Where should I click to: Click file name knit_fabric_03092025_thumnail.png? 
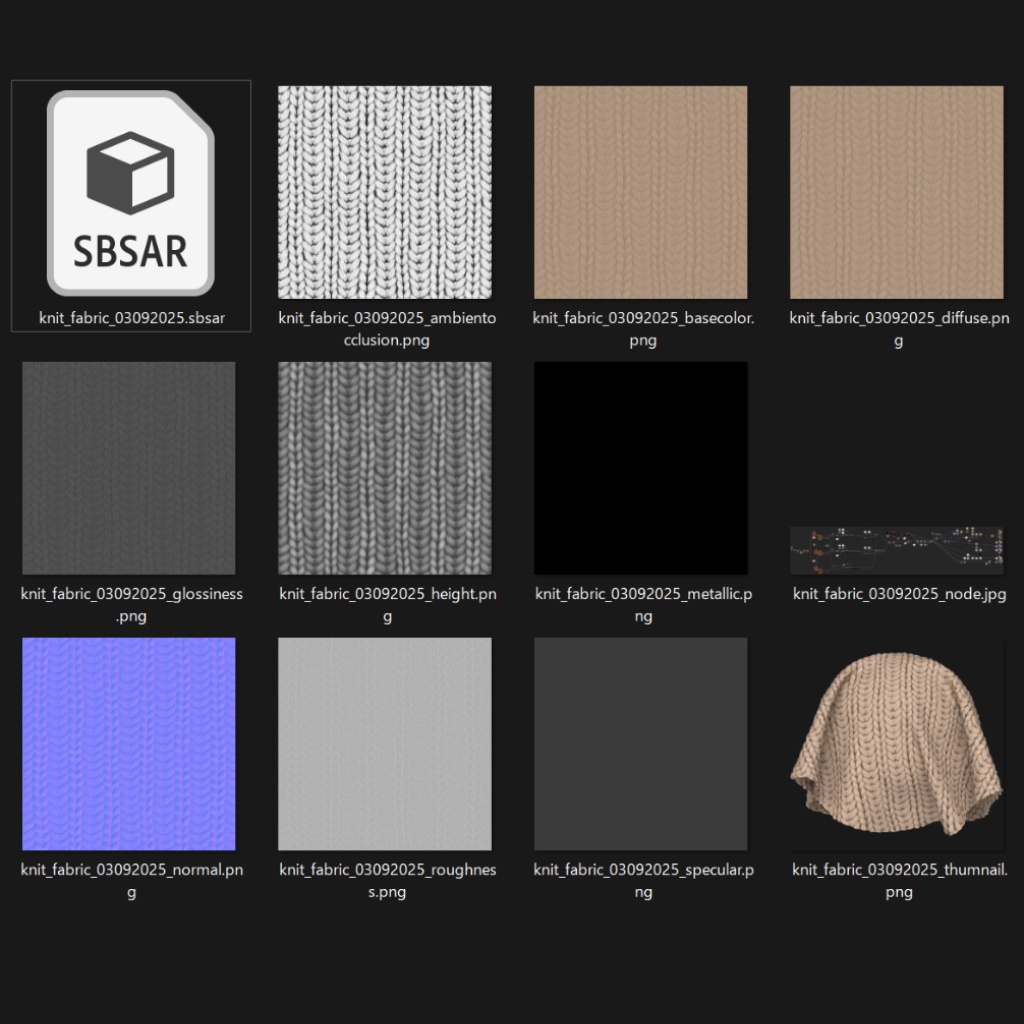pyautogui.click(x=899, y=881)
